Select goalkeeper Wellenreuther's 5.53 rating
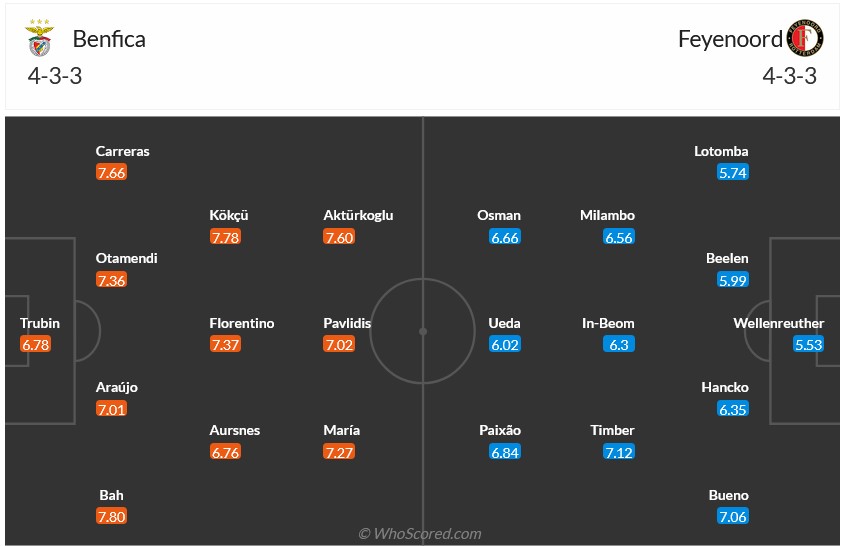Image resolution: width=842 pixels, height=546 pixels. 808,345
